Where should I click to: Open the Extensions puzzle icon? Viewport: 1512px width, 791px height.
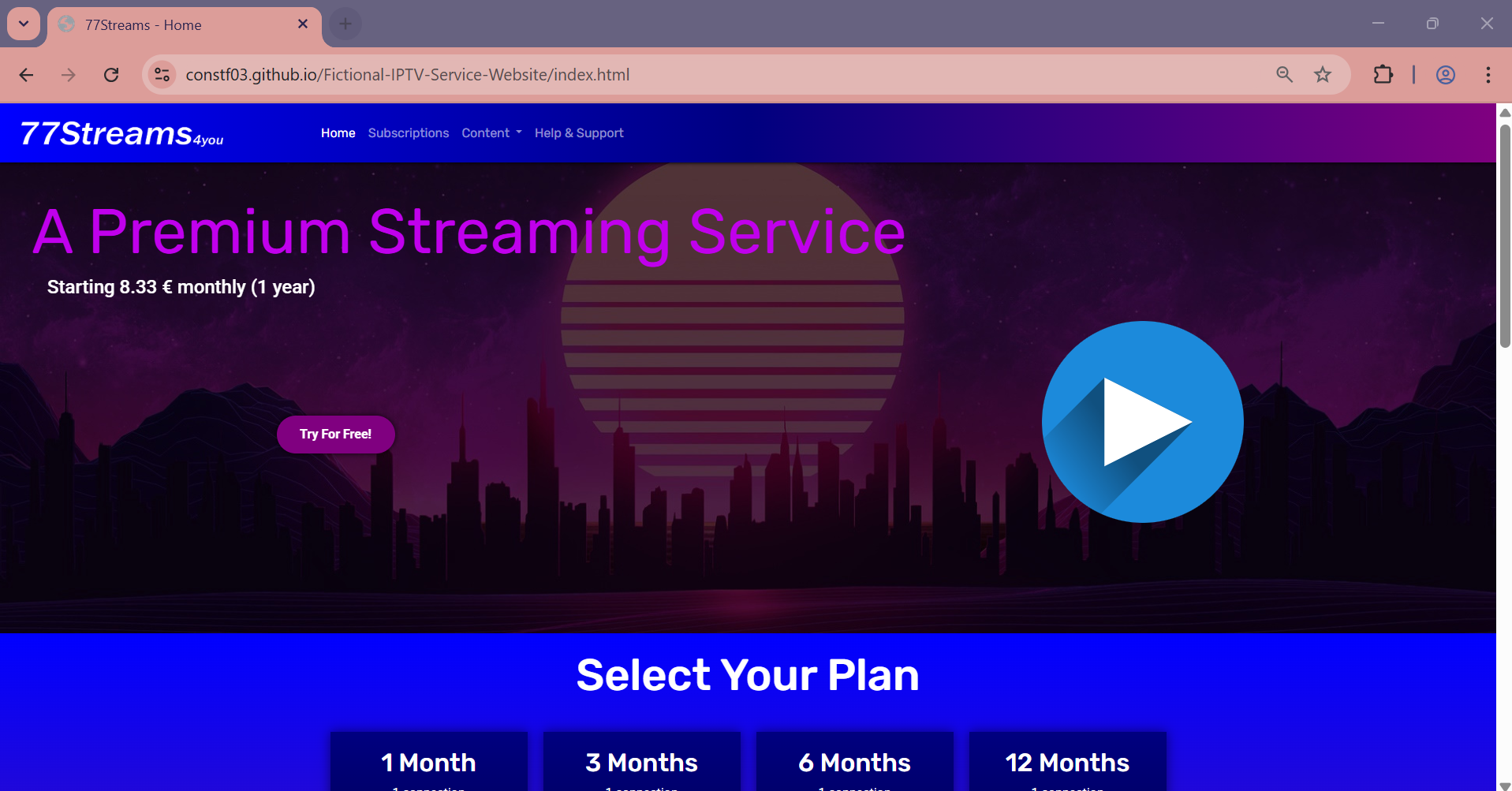pos(1383,75)
